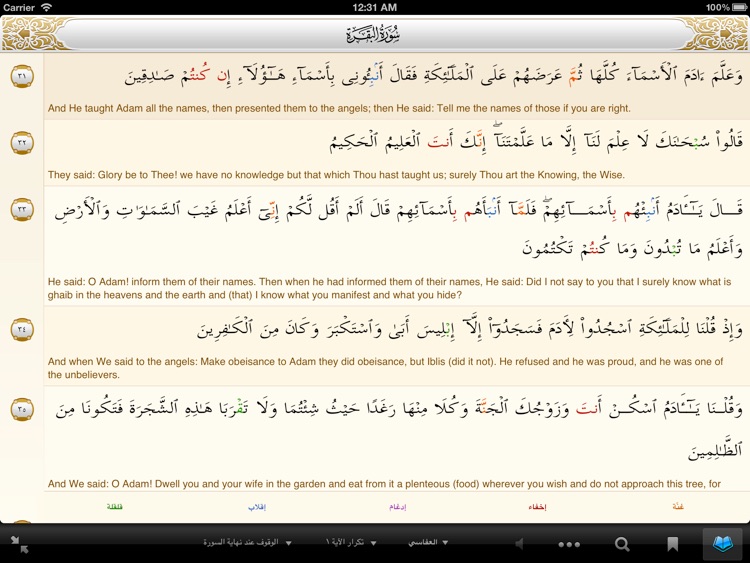Open more options with the three dots

569,544
